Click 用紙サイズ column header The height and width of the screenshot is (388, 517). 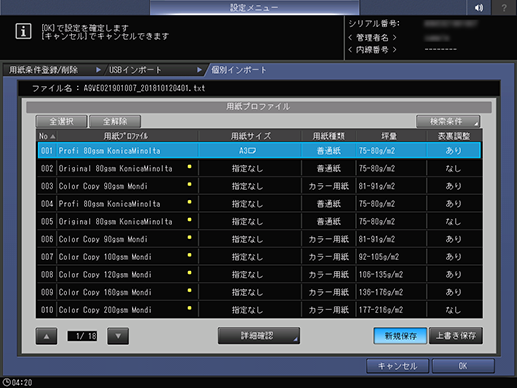coord(251,136)
